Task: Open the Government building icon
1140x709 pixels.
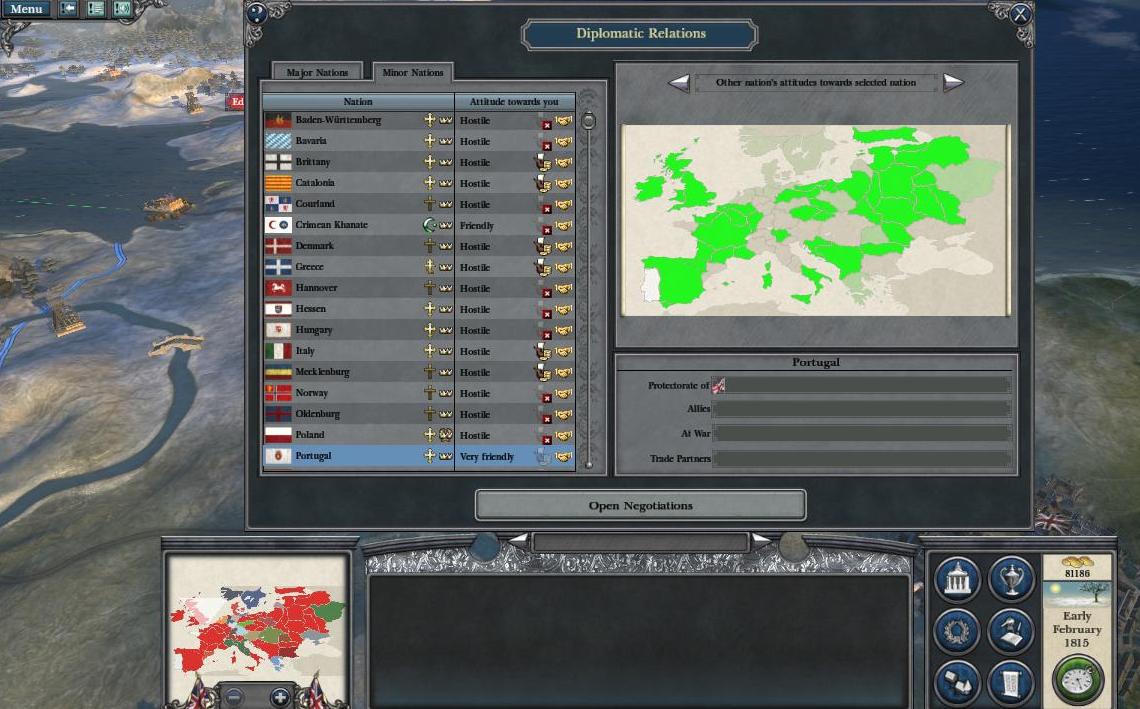Action: [957, 579]
